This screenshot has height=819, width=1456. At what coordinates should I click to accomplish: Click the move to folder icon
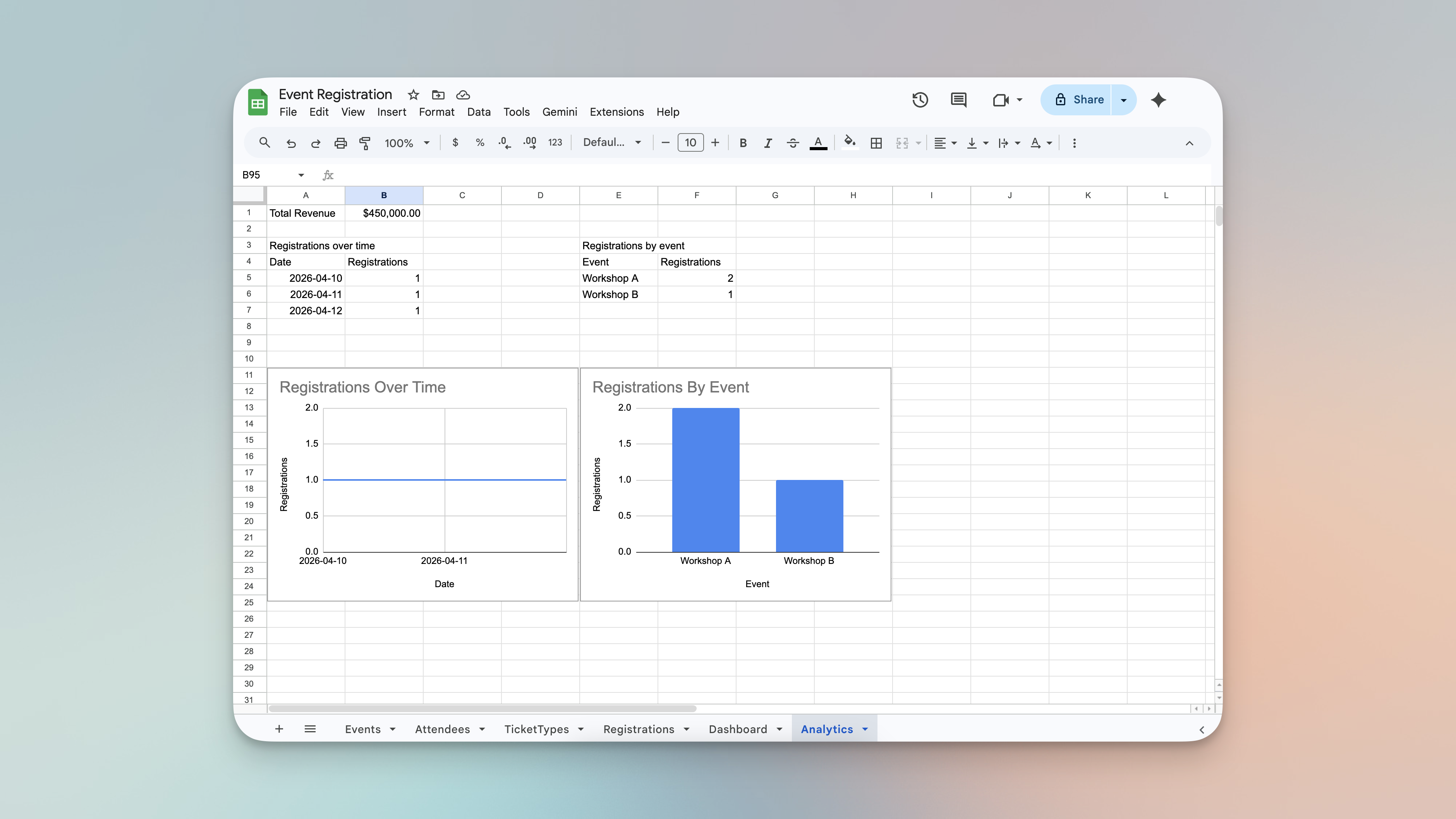pyautogui.click(x=438, y=95)
